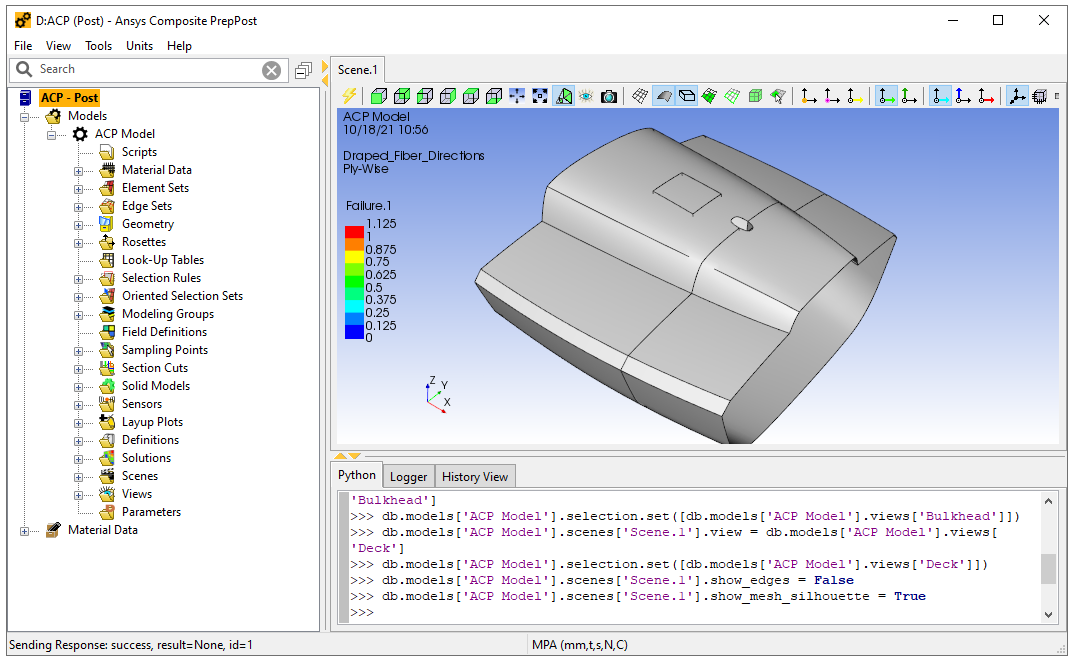Screen dimensions: 1075x659
Task: Click the Python console scrollbar thumb
Action: click(x=1048, y=568)
